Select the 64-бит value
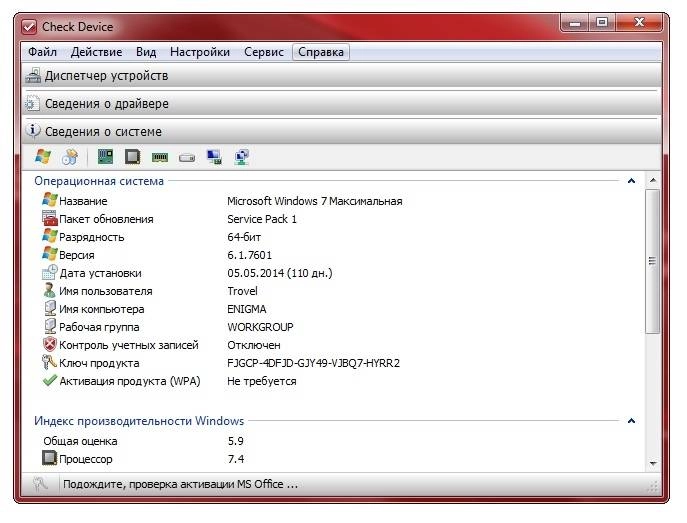Screen dimensions: 687x523 click(x=244, y=237)
